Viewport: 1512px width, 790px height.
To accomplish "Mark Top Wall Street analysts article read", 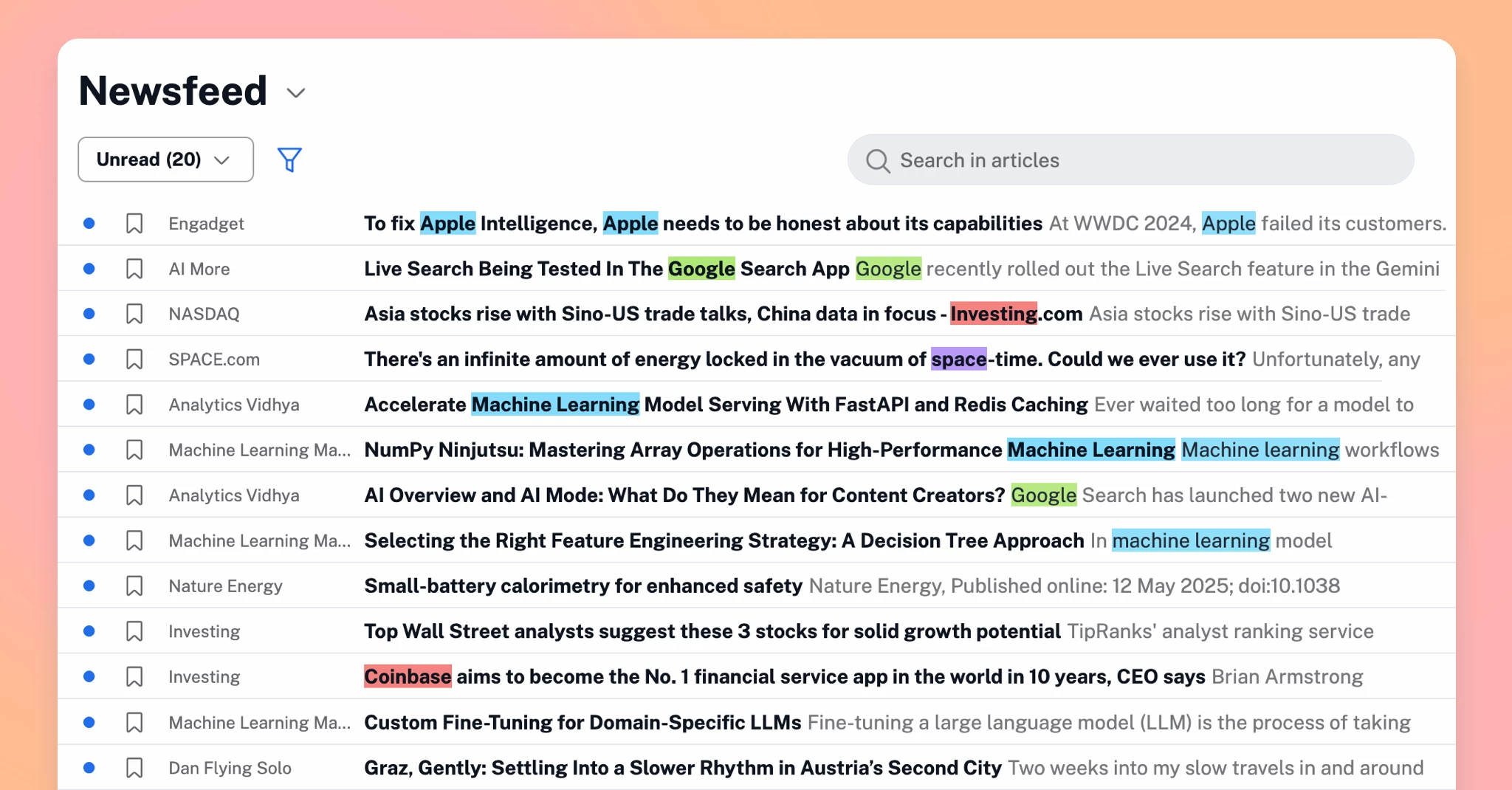I will pyautogui.click(x=89, y=631).
